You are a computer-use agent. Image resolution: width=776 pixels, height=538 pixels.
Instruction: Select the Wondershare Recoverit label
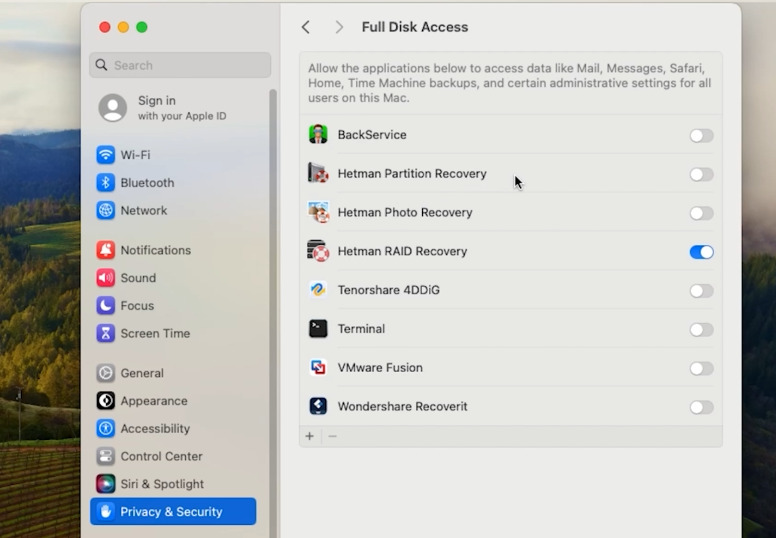click(402, 406)
